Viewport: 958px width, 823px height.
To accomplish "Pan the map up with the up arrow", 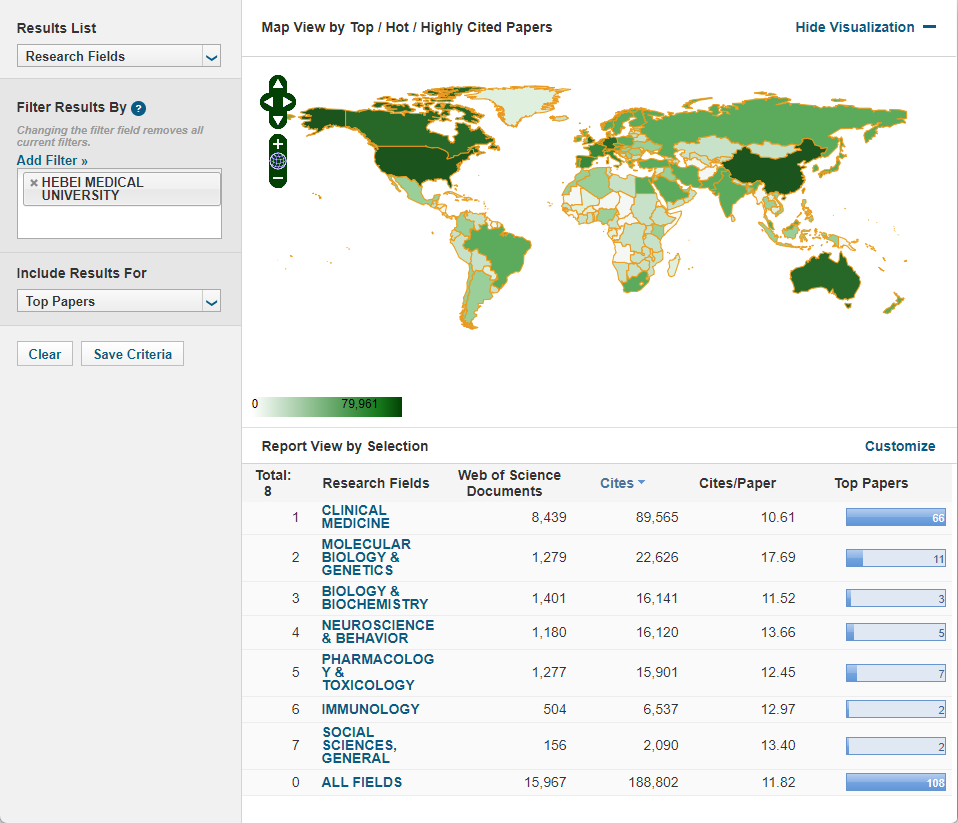I will (278, 84).
